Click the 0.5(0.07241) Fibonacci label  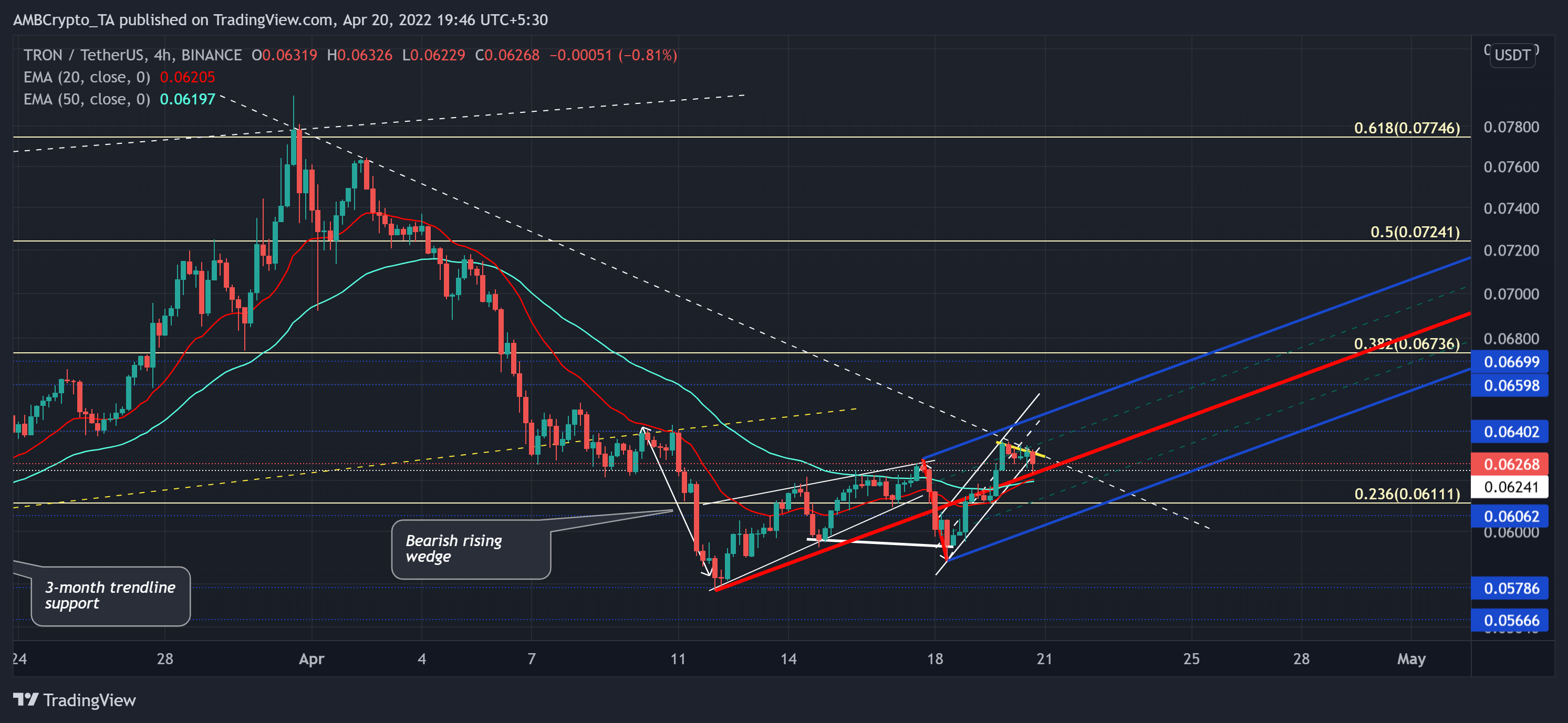1415,232
